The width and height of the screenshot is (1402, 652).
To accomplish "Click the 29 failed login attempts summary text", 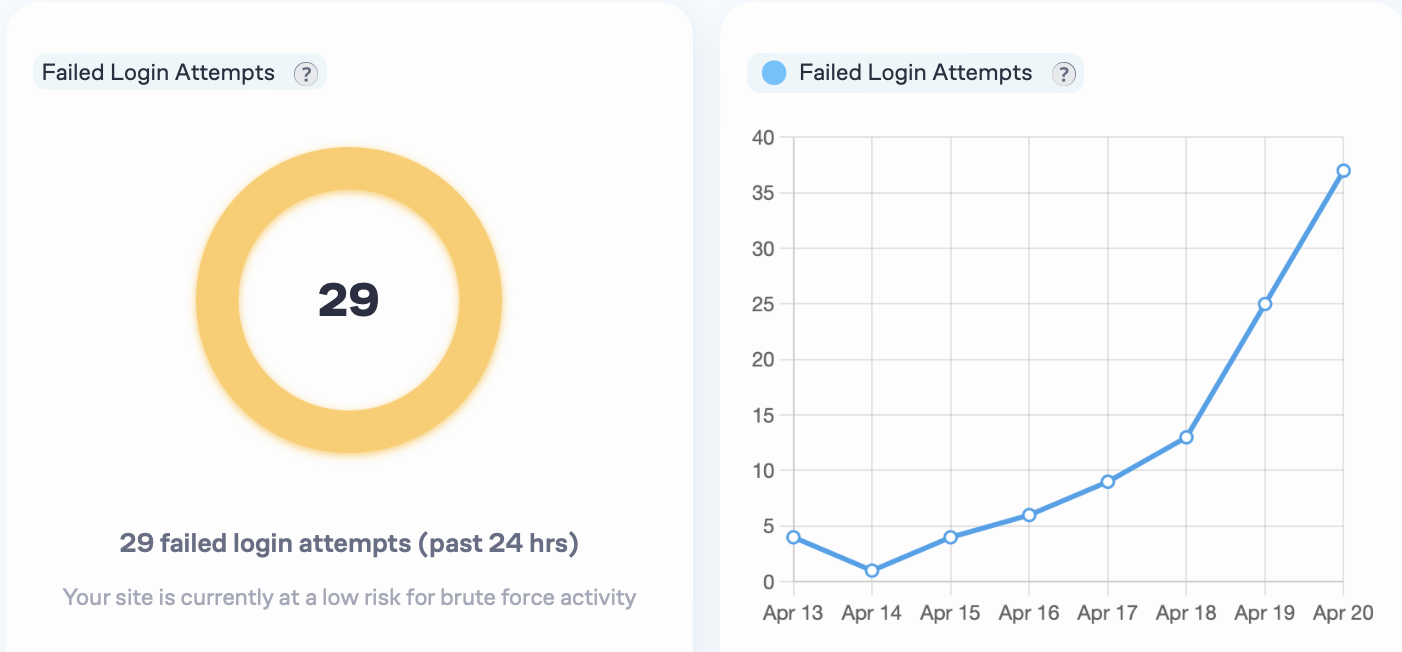I will tap(349, 544).
